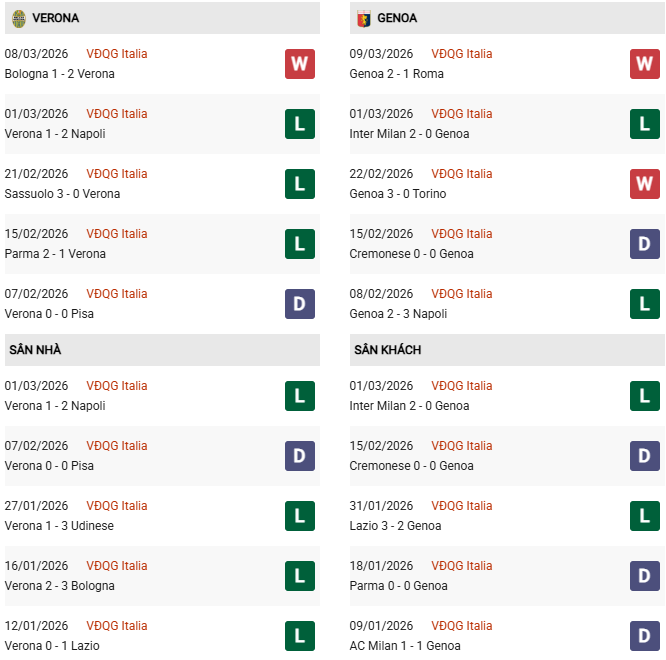Click the W badge for Genoa 3-0 Torino

coord(644,184)
